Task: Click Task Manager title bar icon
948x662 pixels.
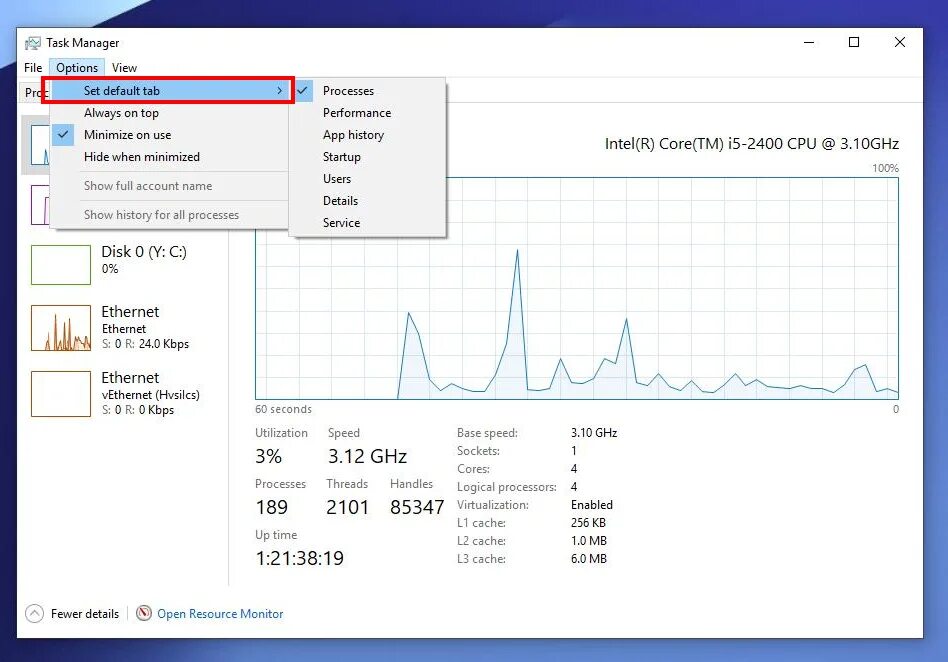Action: coord(33,43)
